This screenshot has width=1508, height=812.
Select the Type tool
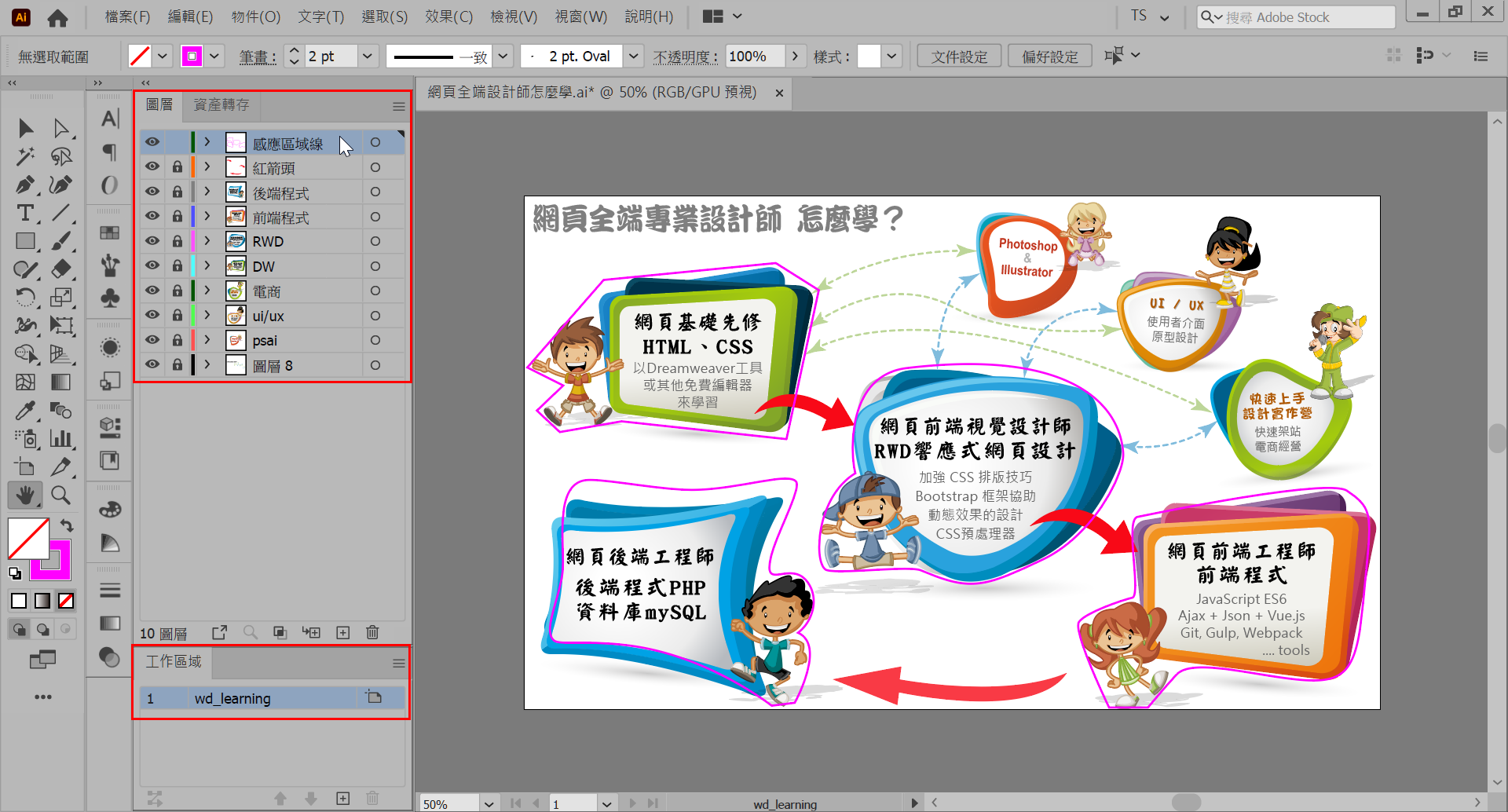[x=24, y=213]
